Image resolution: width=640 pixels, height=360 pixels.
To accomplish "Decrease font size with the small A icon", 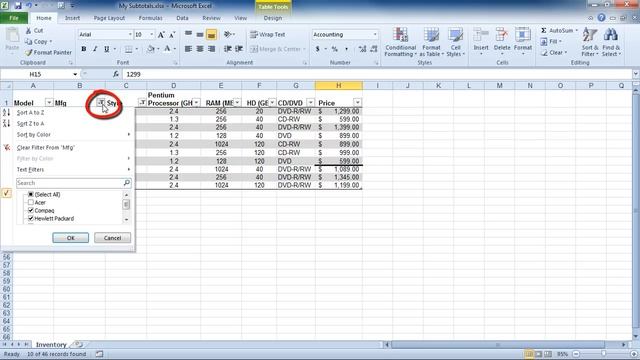I will (172, 35).
